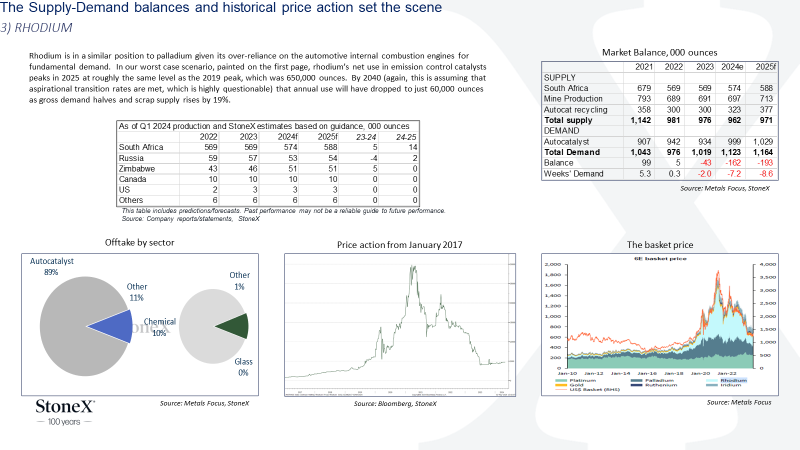This screenshot has width=800, height=450.
Task: Click 'Source: Metals Focus' under basket chart
Action: (x=739, y=403)
